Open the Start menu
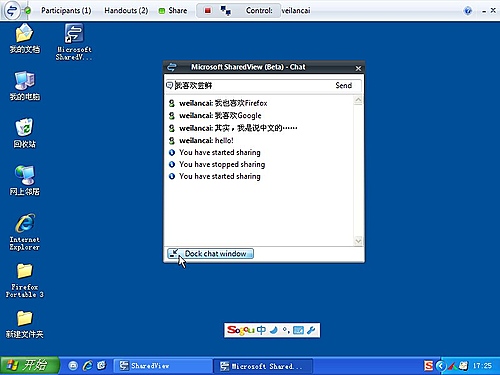This screenshot has height=375, width=500. point(29,365)
